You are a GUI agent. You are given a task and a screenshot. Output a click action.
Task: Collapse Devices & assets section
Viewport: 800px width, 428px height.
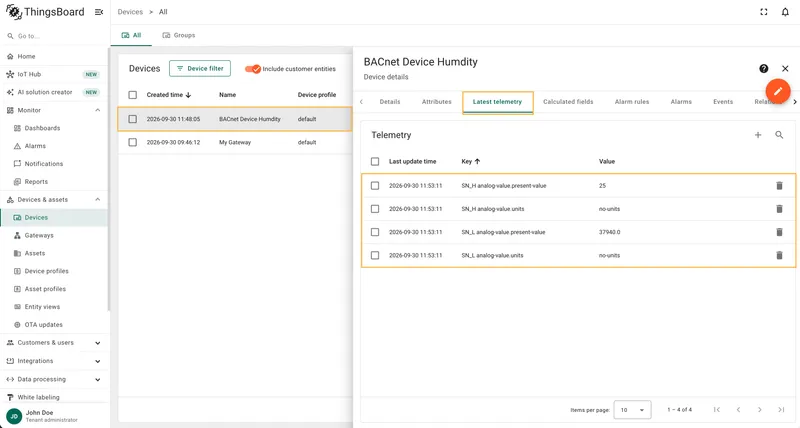(97, 199)
